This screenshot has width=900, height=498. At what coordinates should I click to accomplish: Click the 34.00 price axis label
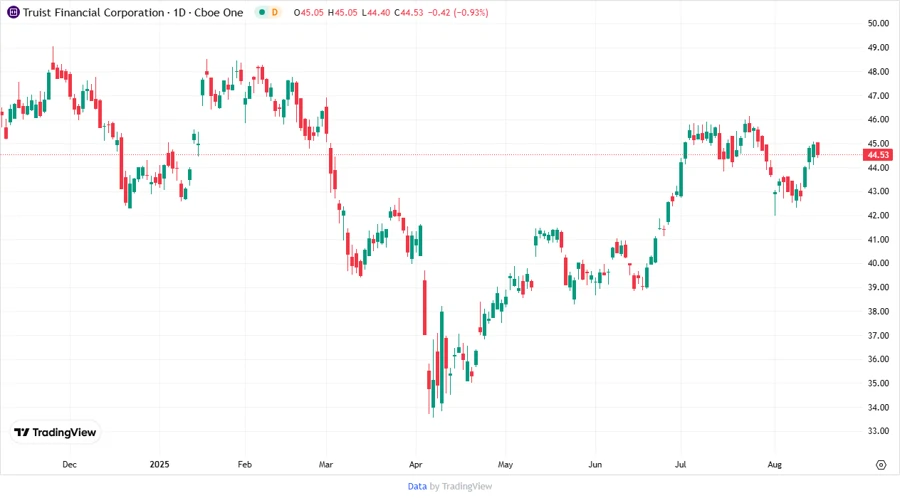(x=878, y=407)
